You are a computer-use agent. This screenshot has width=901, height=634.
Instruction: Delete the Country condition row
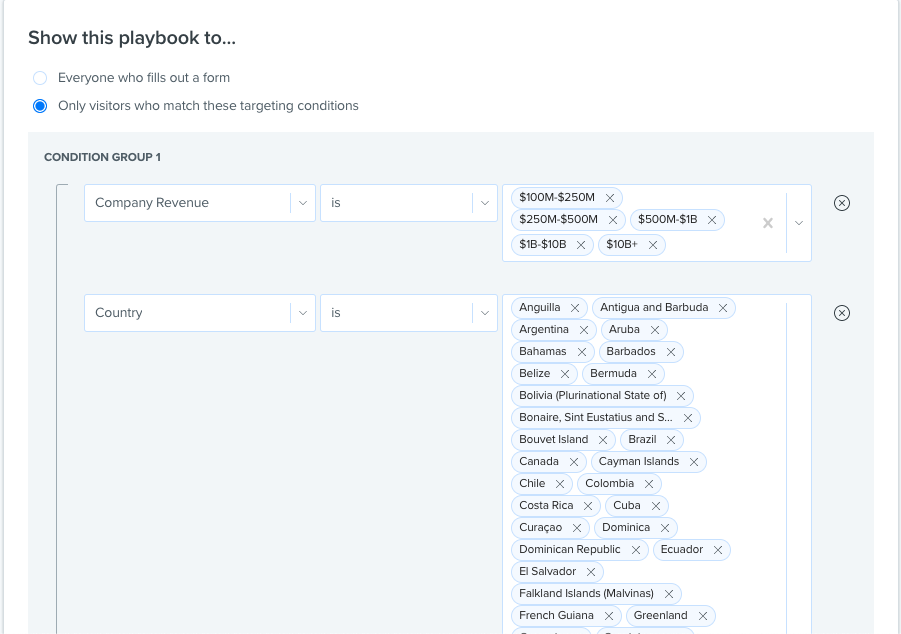click(x=842, y=313)
